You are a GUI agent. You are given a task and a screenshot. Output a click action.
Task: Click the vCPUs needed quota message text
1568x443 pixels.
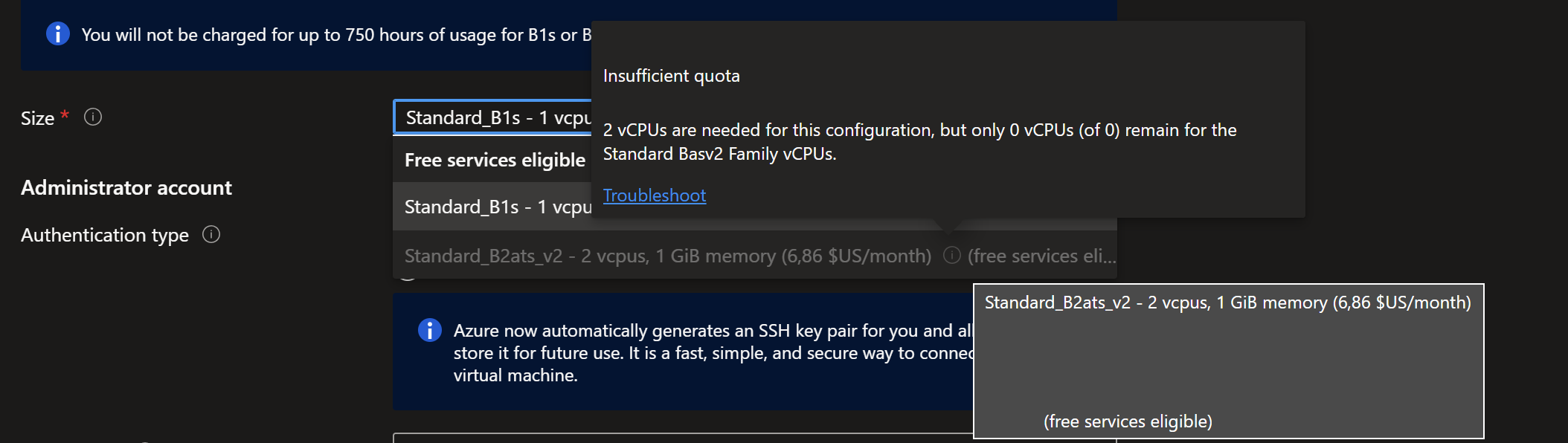click(x=920, y=142)
